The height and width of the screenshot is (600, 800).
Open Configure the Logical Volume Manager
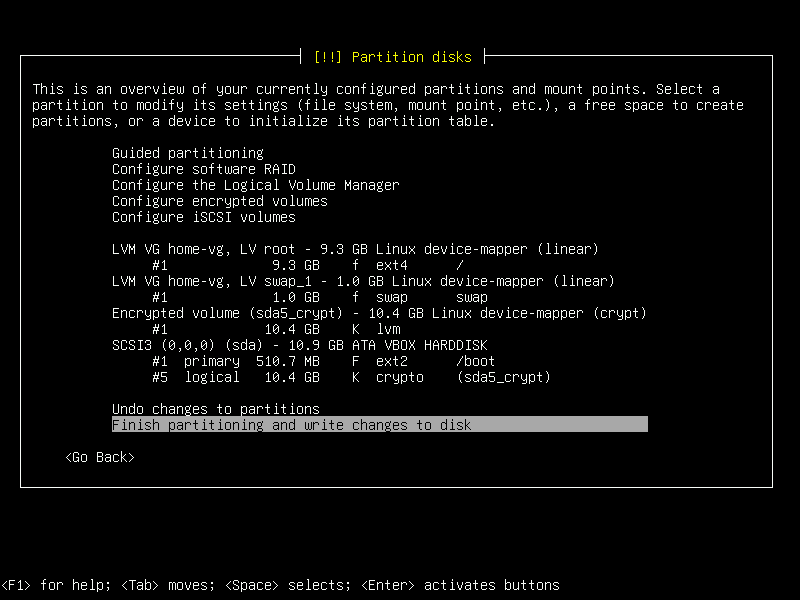click(254, 185)
